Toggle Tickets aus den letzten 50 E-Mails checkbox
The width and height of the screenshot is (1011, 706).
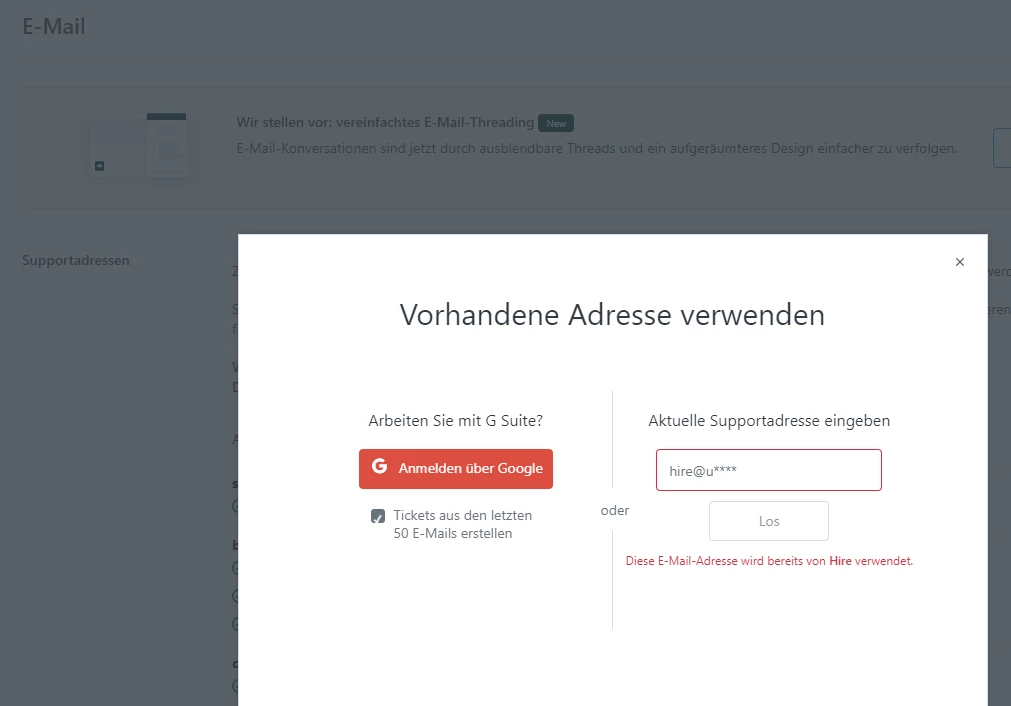click(378, 516)
